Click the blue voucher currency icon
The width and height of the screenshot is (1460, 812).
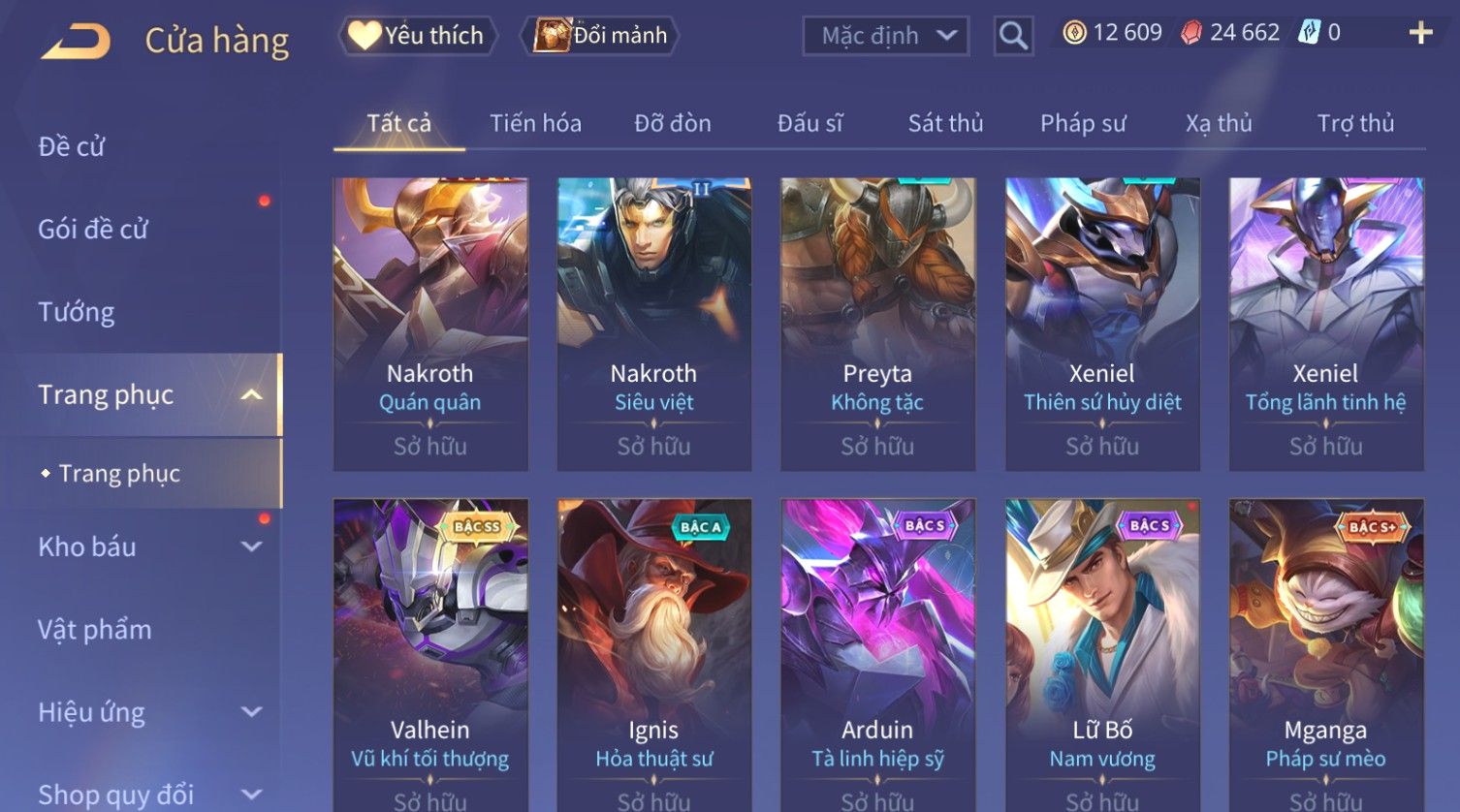click(1309, 33)
